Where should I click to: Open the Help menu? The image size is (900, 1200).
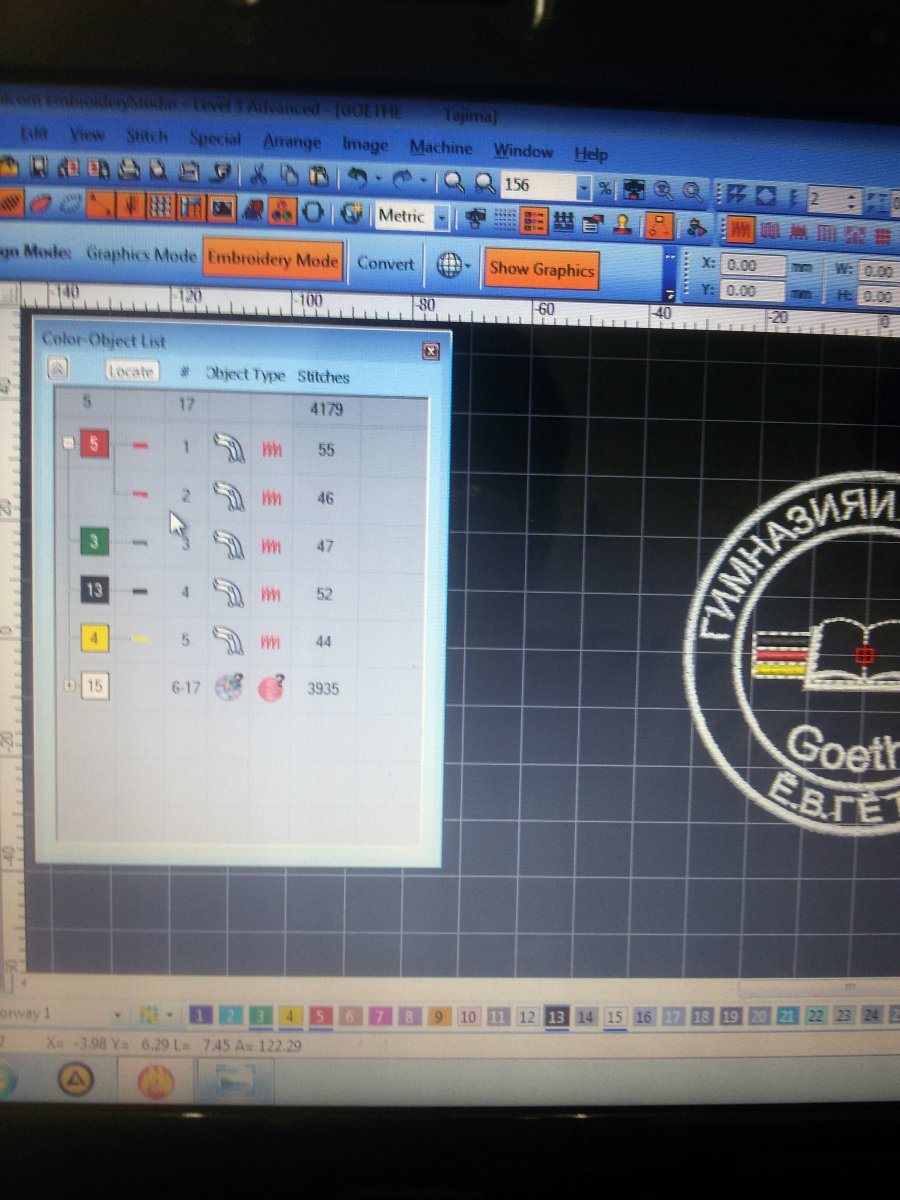pyautogui.click(x=591, y=154)
